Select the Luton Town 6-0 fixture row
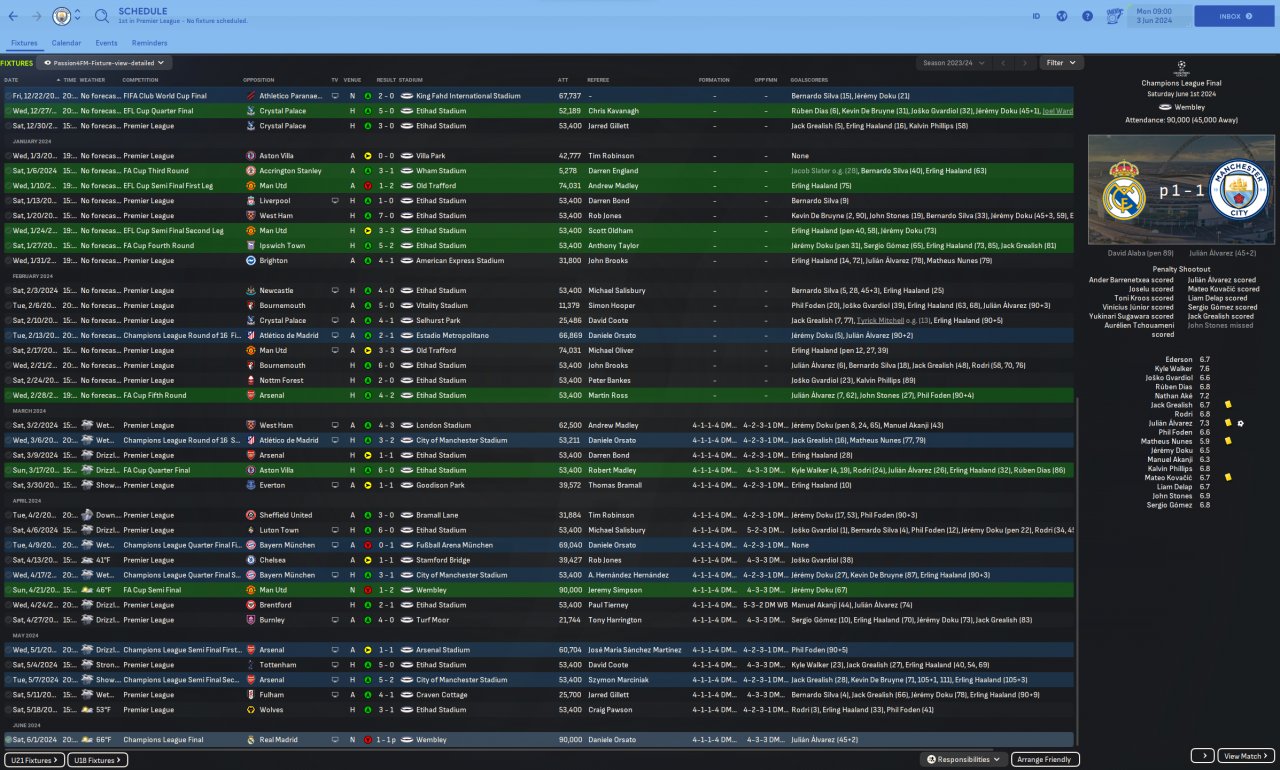1280x770 pixels. tap(537, 530)
